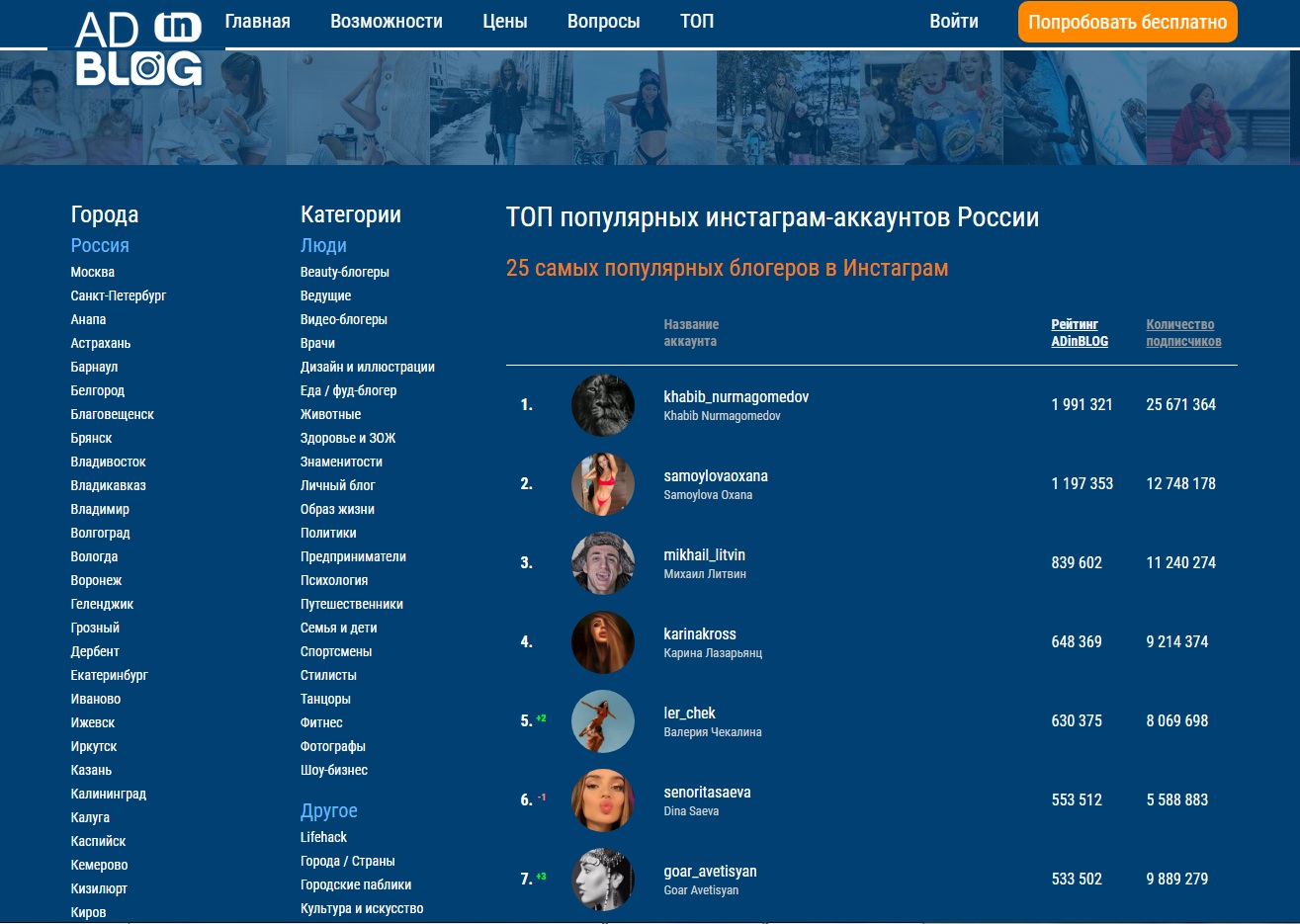Open Lifehack category
Image resolution: width=1300 pixels, height=924 pixels.
click(323, 837)
